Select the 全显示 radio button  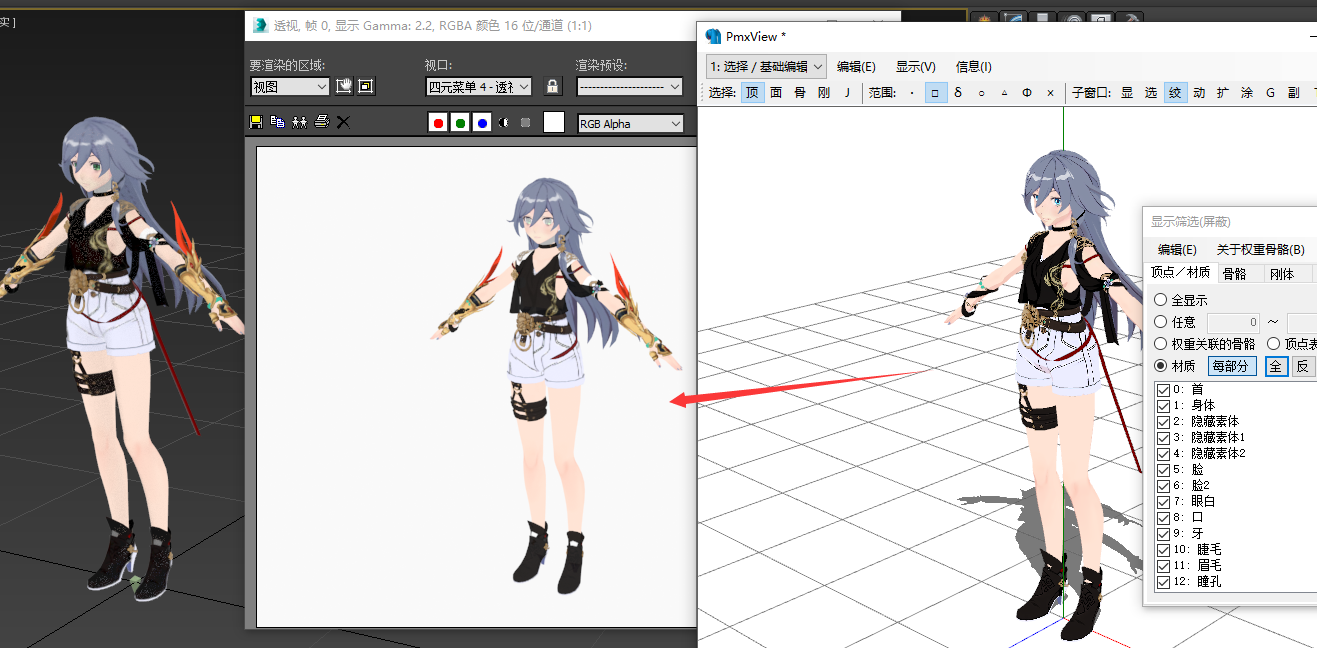[1159, 299]
